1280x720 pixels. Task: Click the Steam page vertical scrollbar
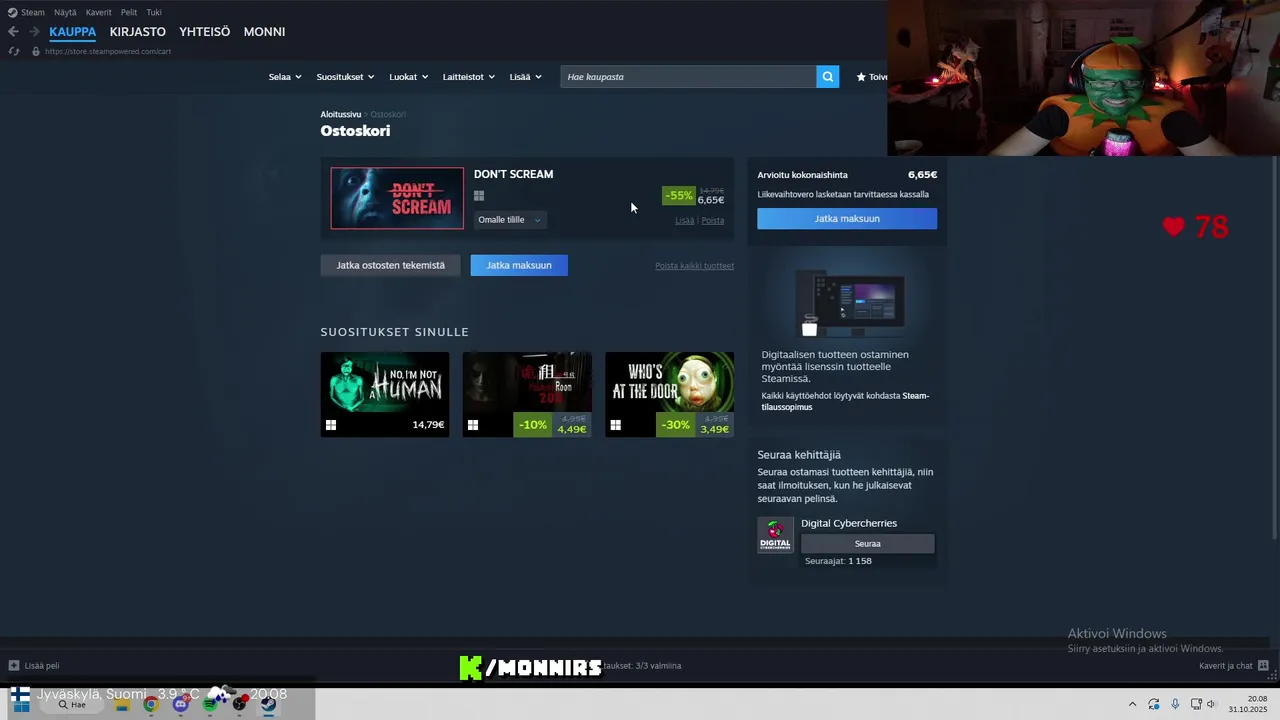(x=1274, y=350)
